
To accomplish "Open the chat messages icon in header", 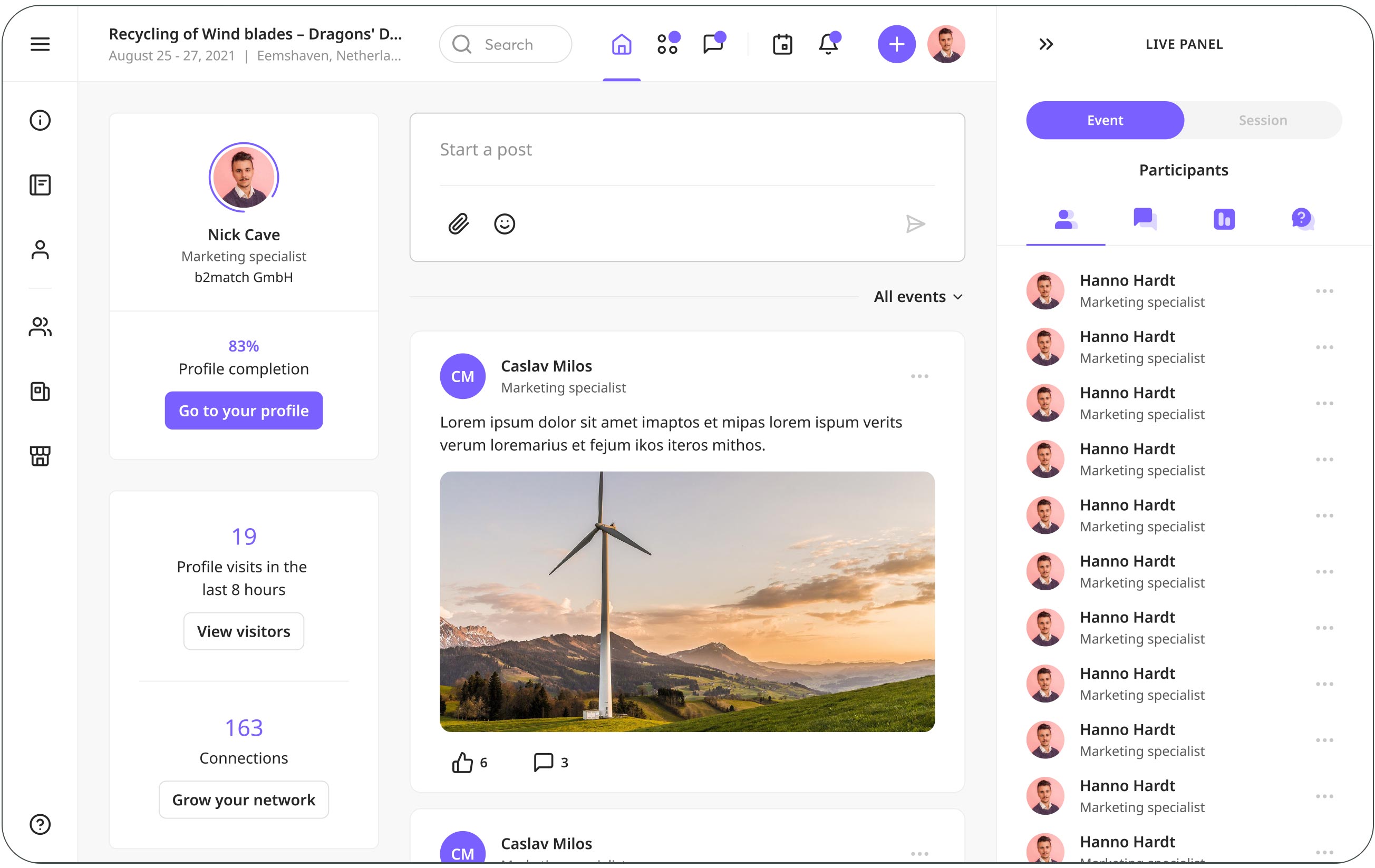I will [713, 44].
